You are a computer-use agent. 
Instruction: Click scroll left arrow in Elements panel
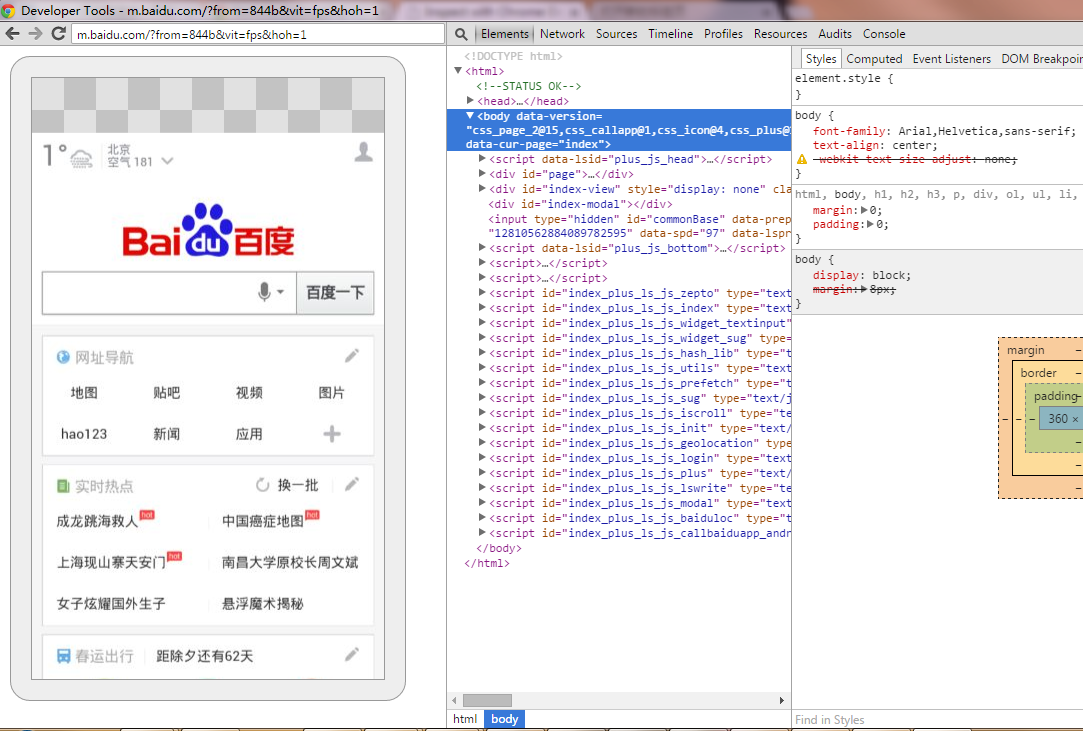454,701
